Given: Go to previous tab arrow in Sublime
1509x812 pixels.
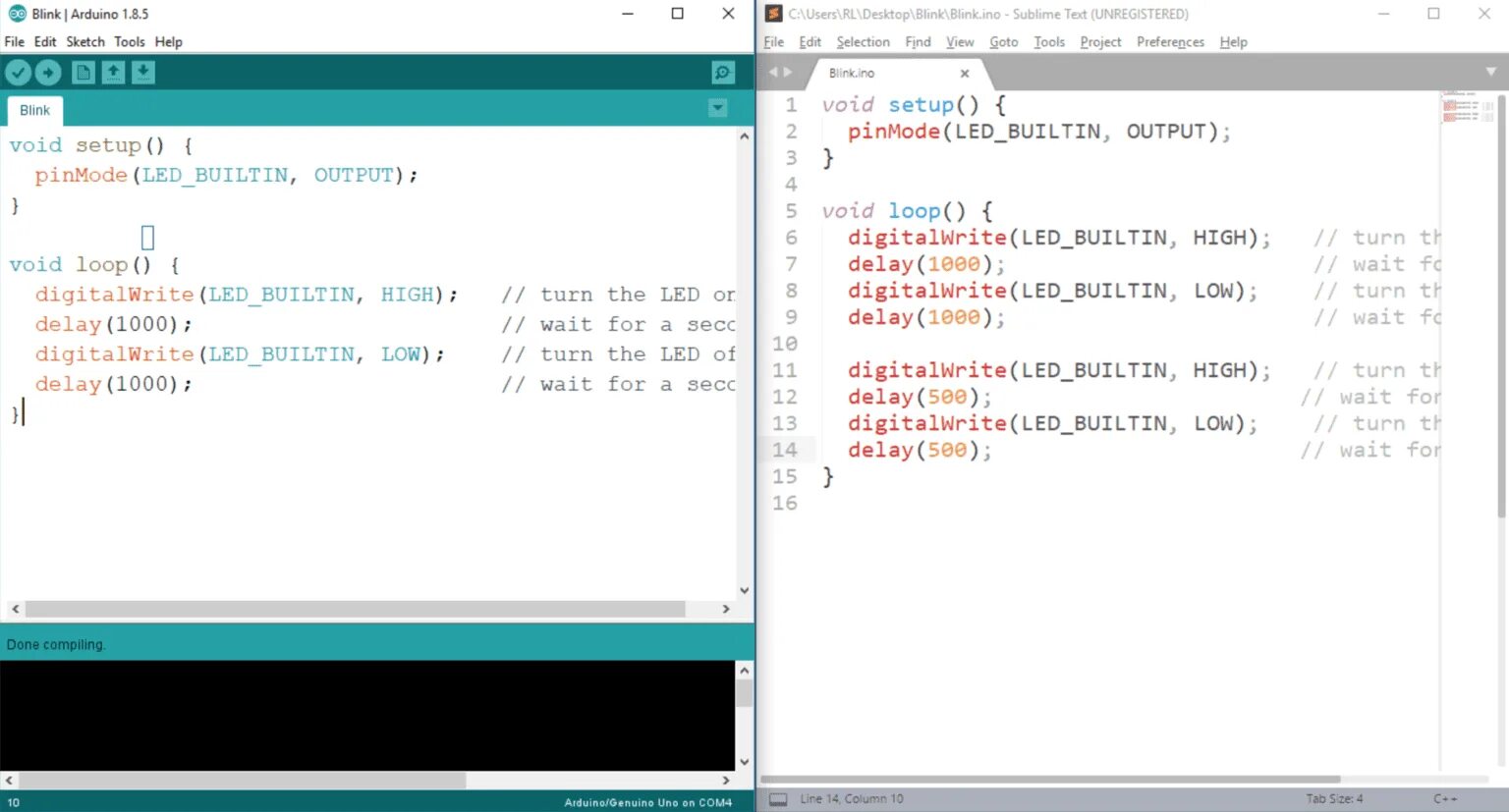Looking at the screenshot, I should [x=773, y=73].
